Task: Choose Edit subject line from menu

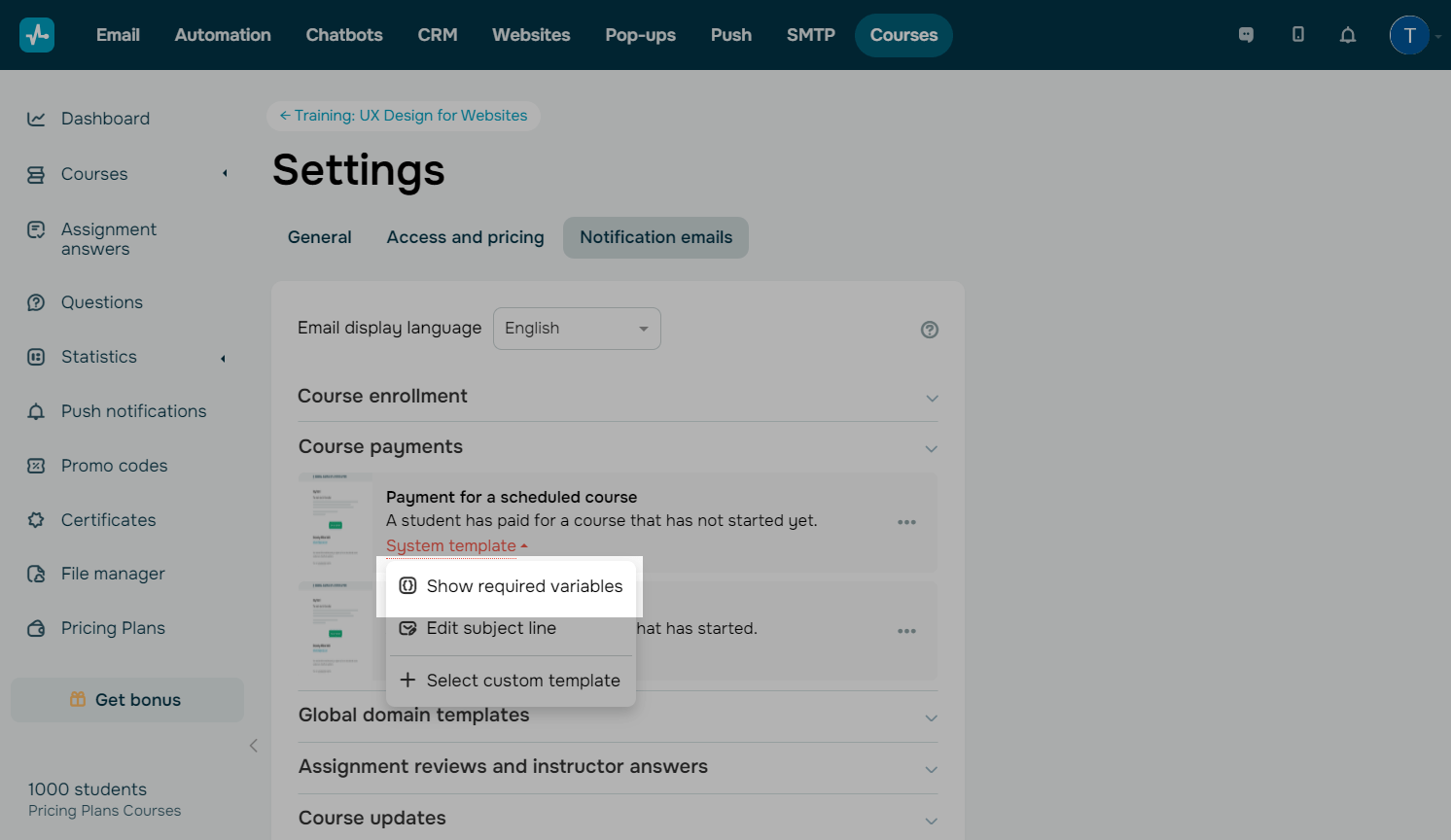Action: [491, 628]
